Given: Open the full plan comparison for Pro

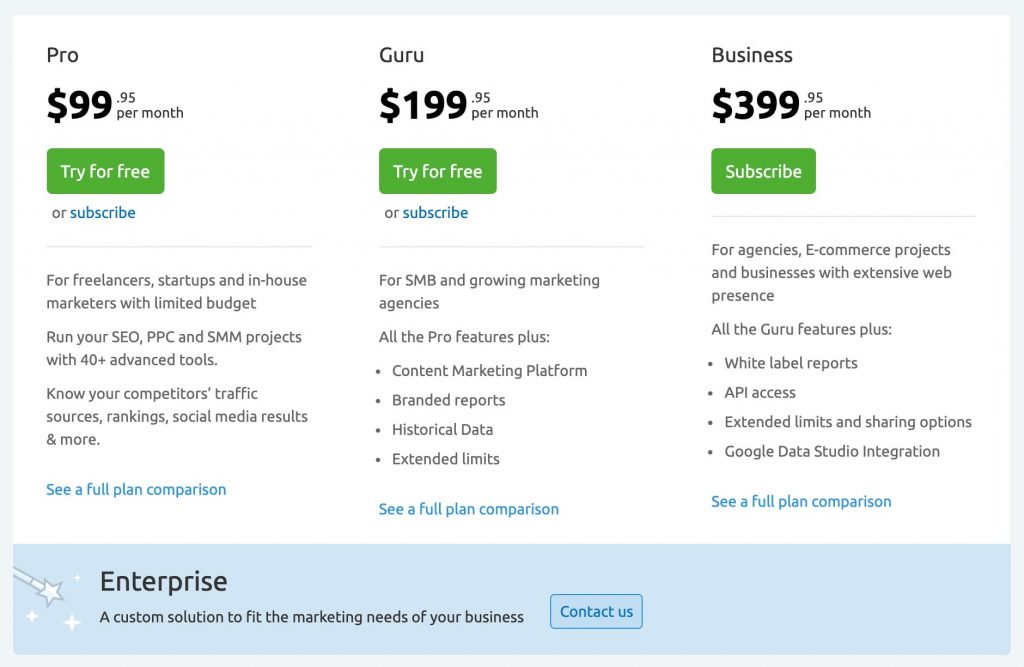Looking at the screenshot, I should 136,489.
